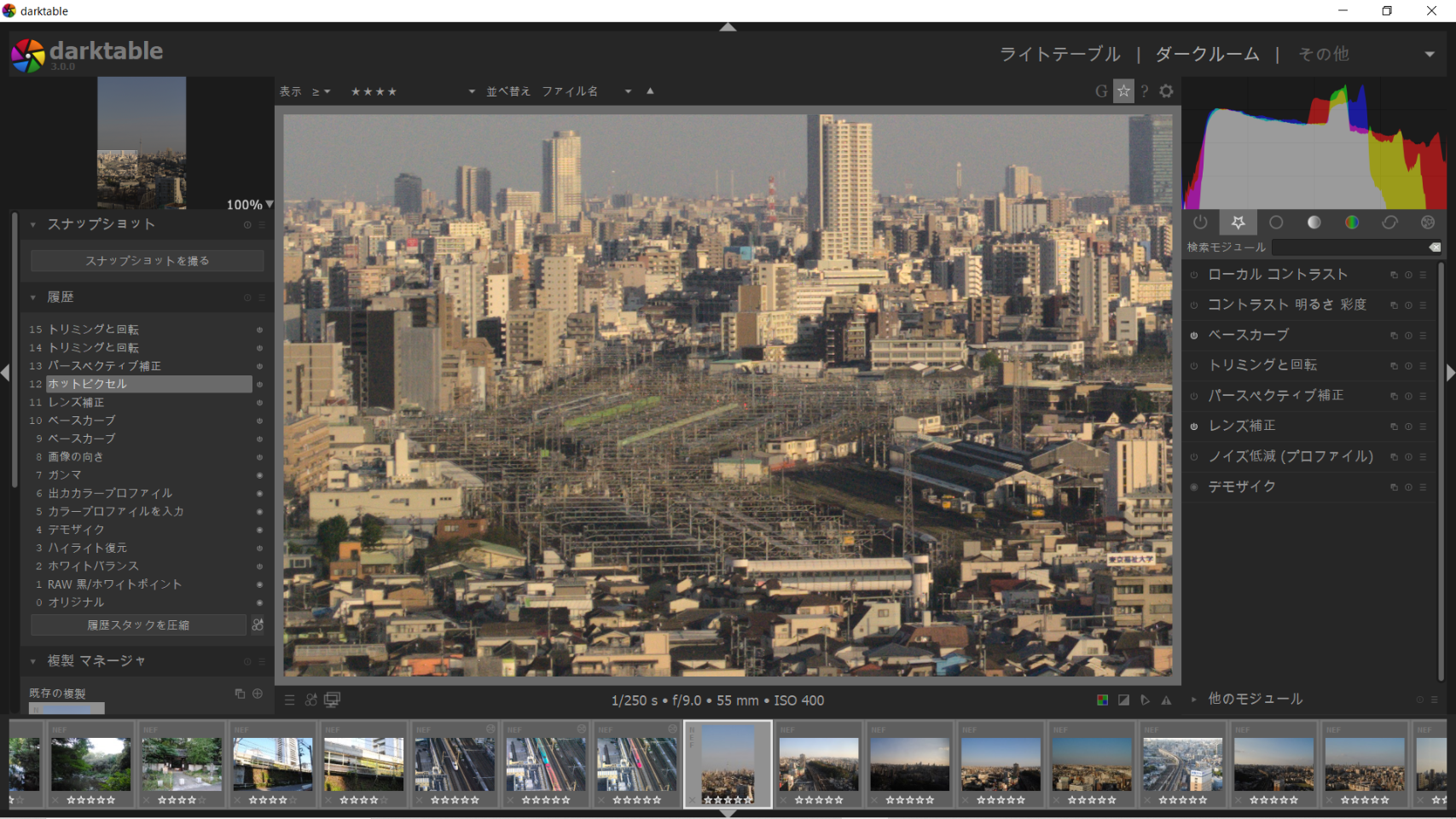Disable the レンズ補正 module power toggle
1456x819 pixels.
click(1194, 426)
